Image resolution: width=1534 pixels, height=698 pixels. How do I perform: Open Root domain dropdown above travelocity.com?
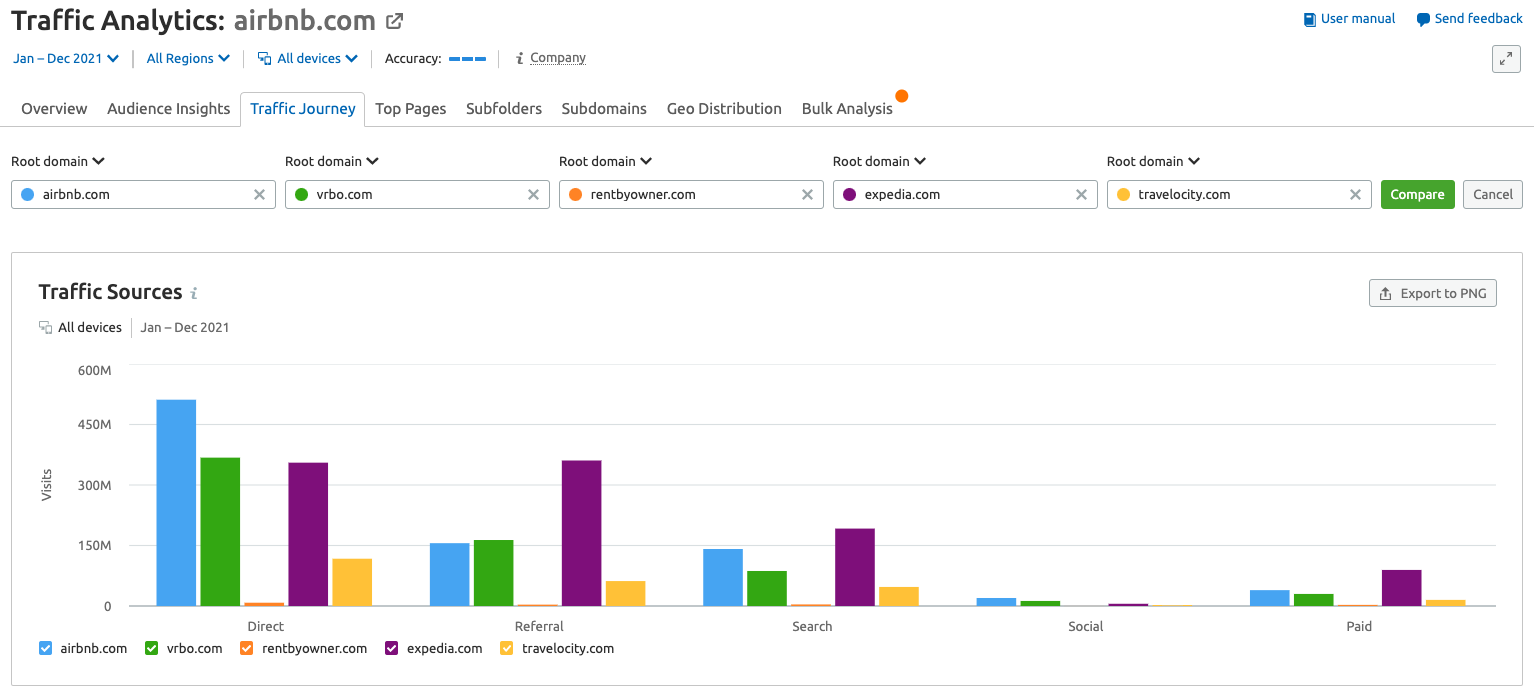pyautogui.click(x=1154, y=161)
